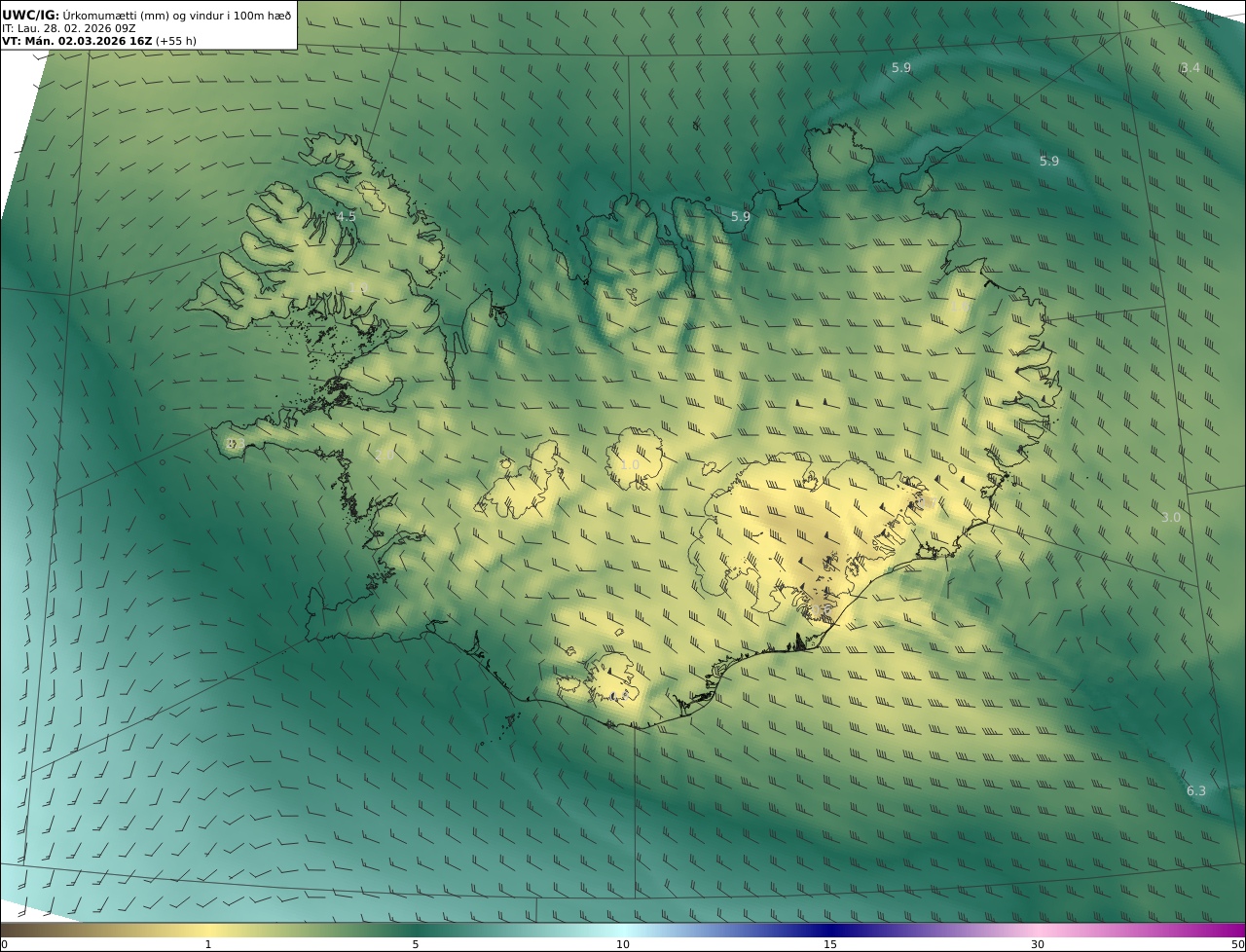Image resolution: width=1246 pixels, height=952 pixels.
Task: Click the '3.4' value on the map
Action: [1190, 68]
